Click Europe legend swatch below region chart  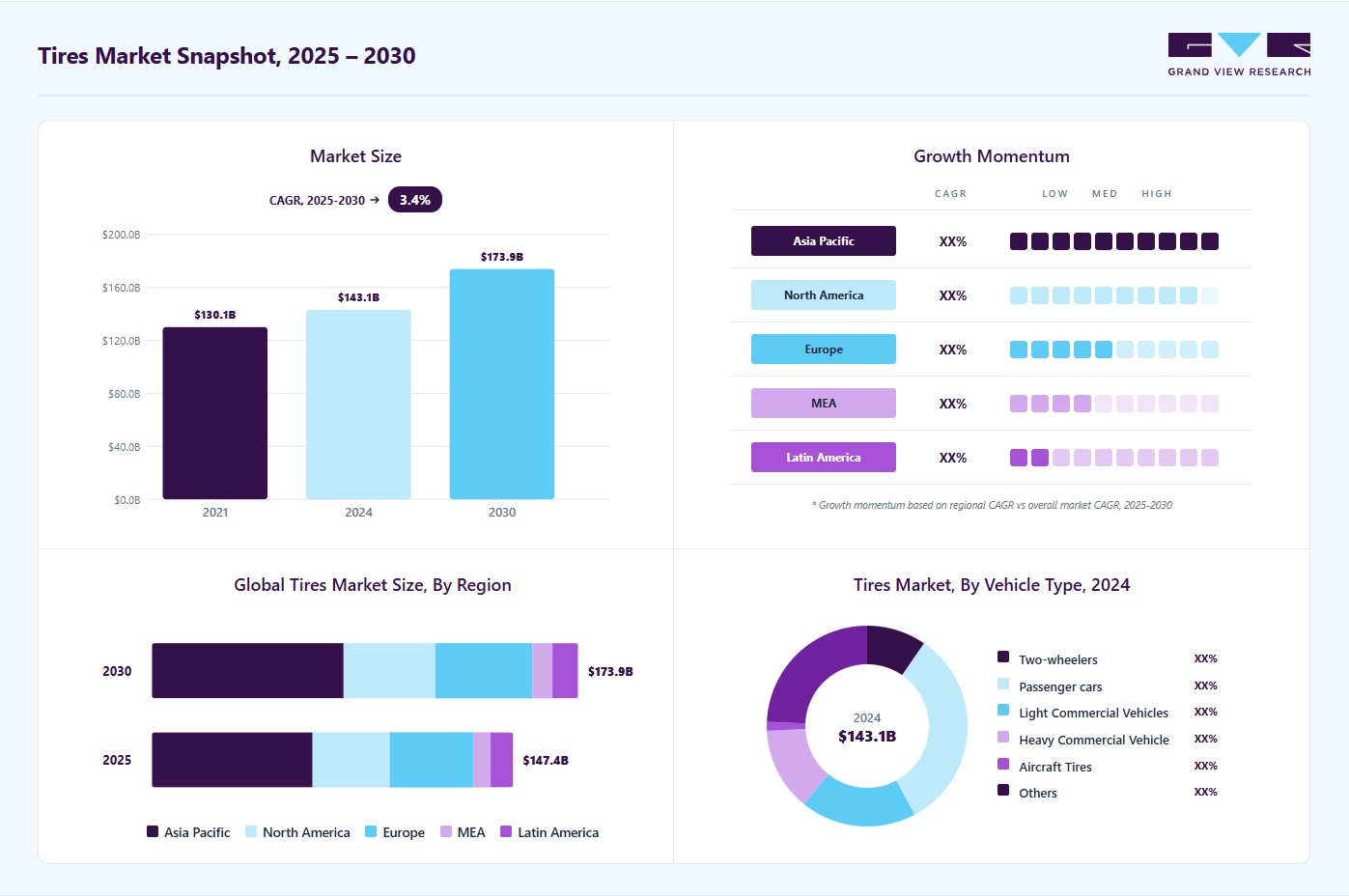coord(371,831)
